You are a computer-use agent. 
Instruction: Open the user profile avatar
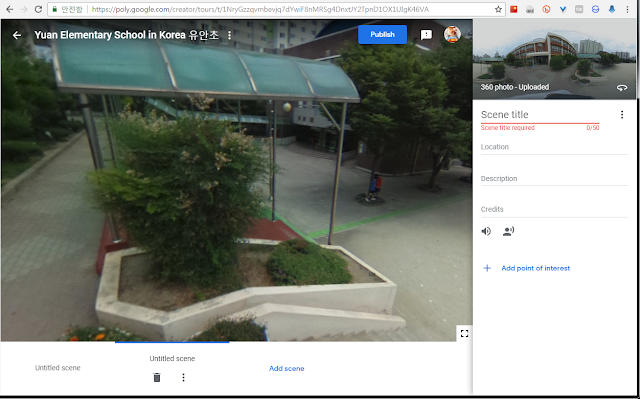[x=452, y=34]
